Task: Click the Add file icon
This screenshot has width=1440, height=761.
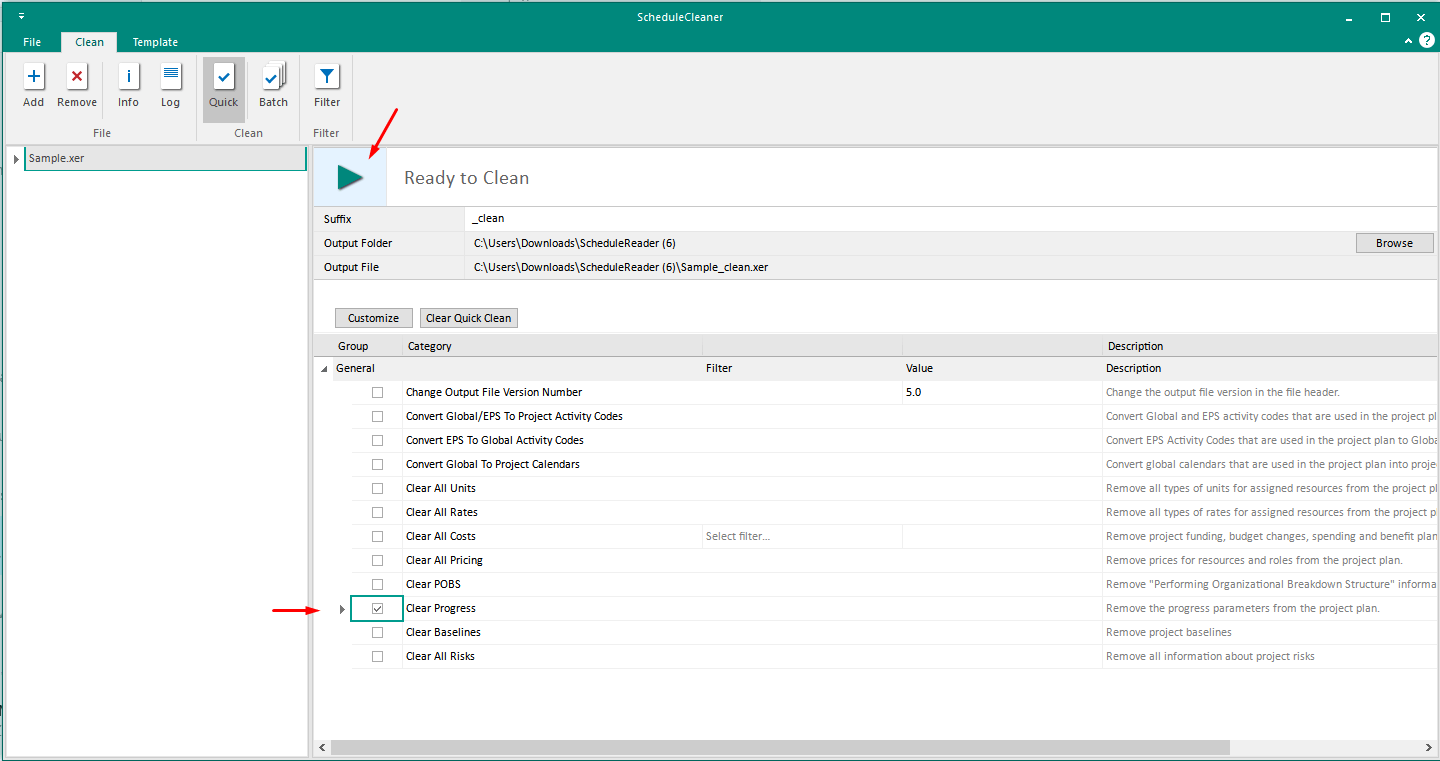Action: click(x=34, y=77)
